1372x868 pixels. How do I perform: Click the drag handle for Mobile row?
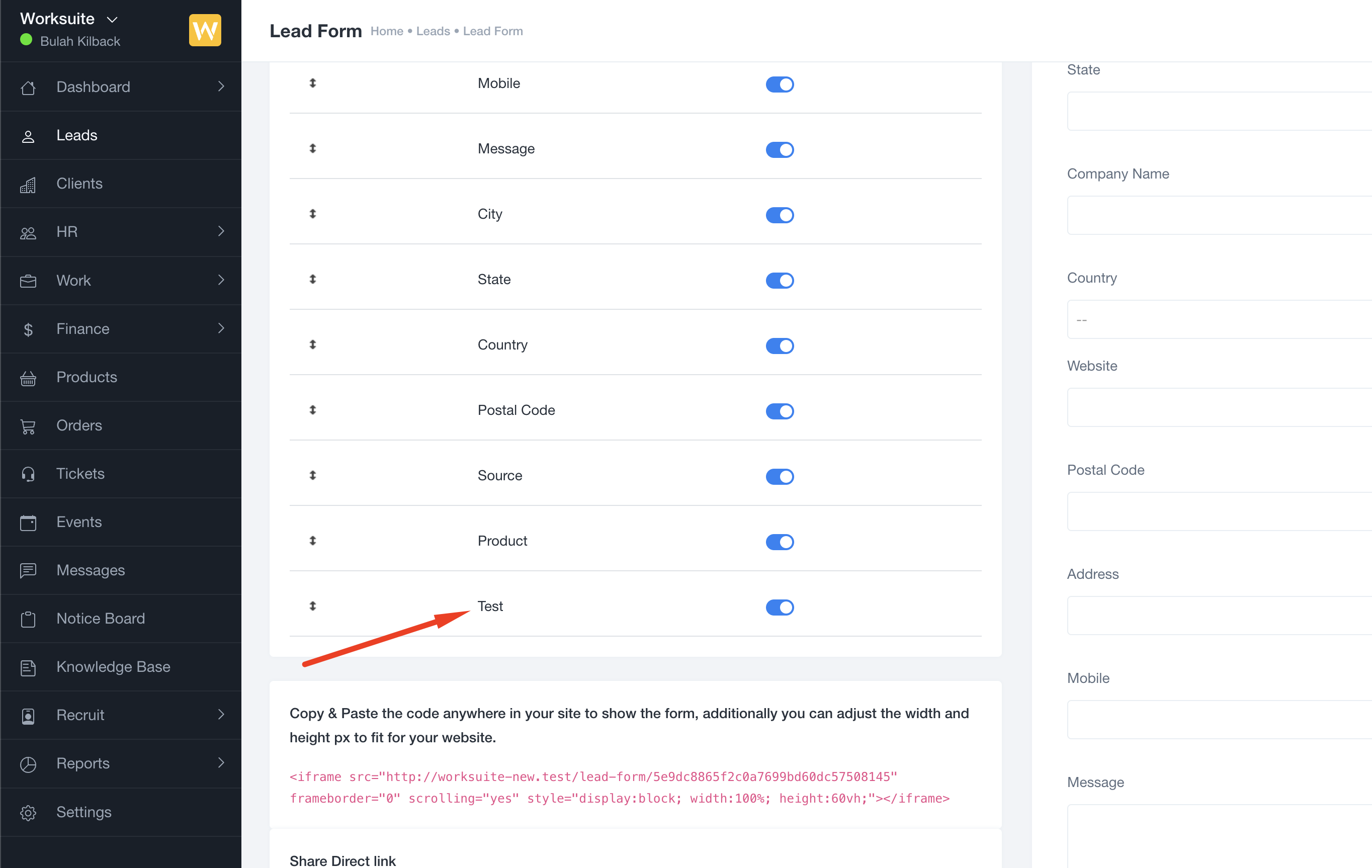point(312,83)
